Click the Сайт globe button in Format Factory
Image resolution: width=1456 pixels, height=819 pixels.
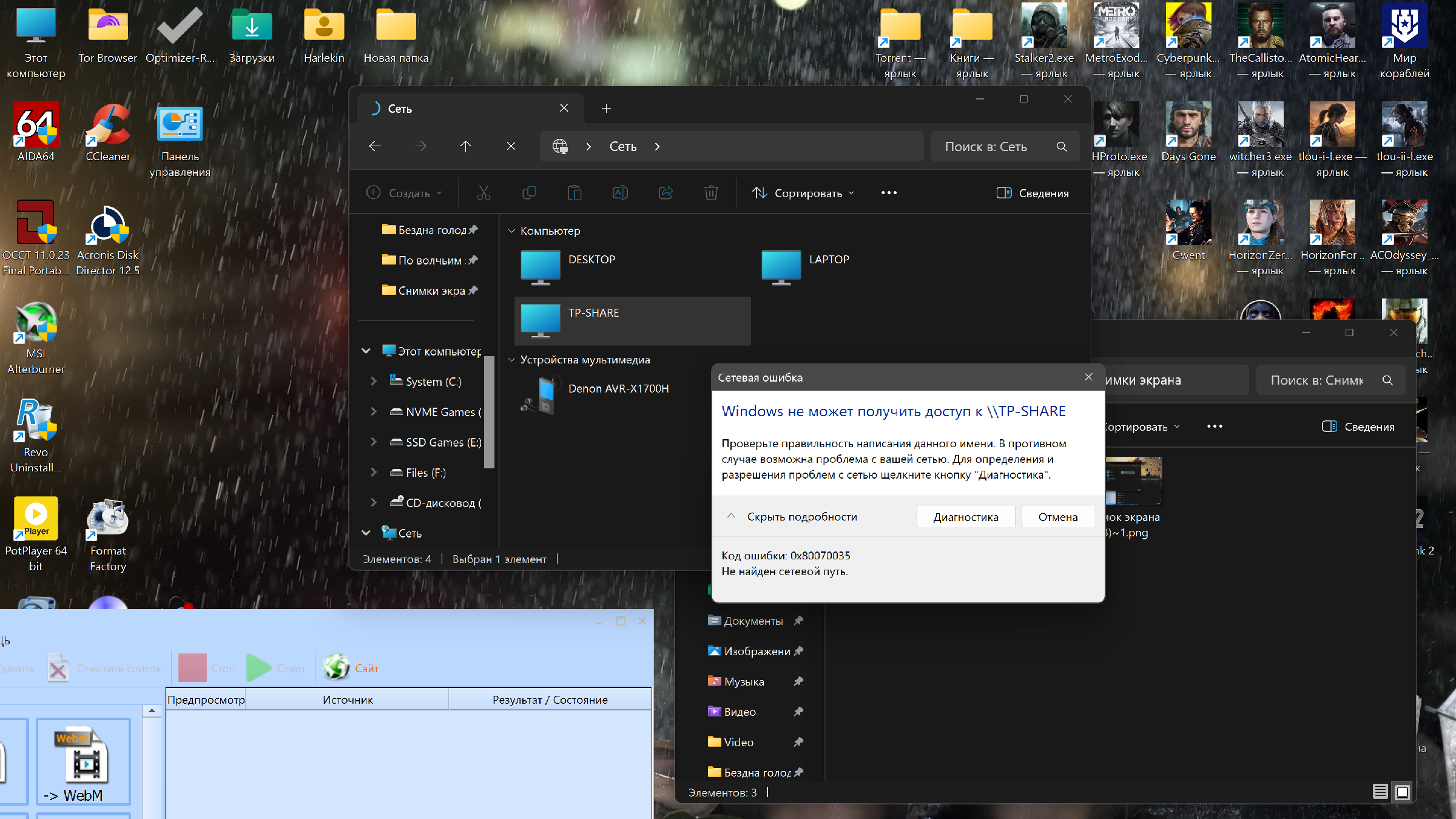(351, 668)
